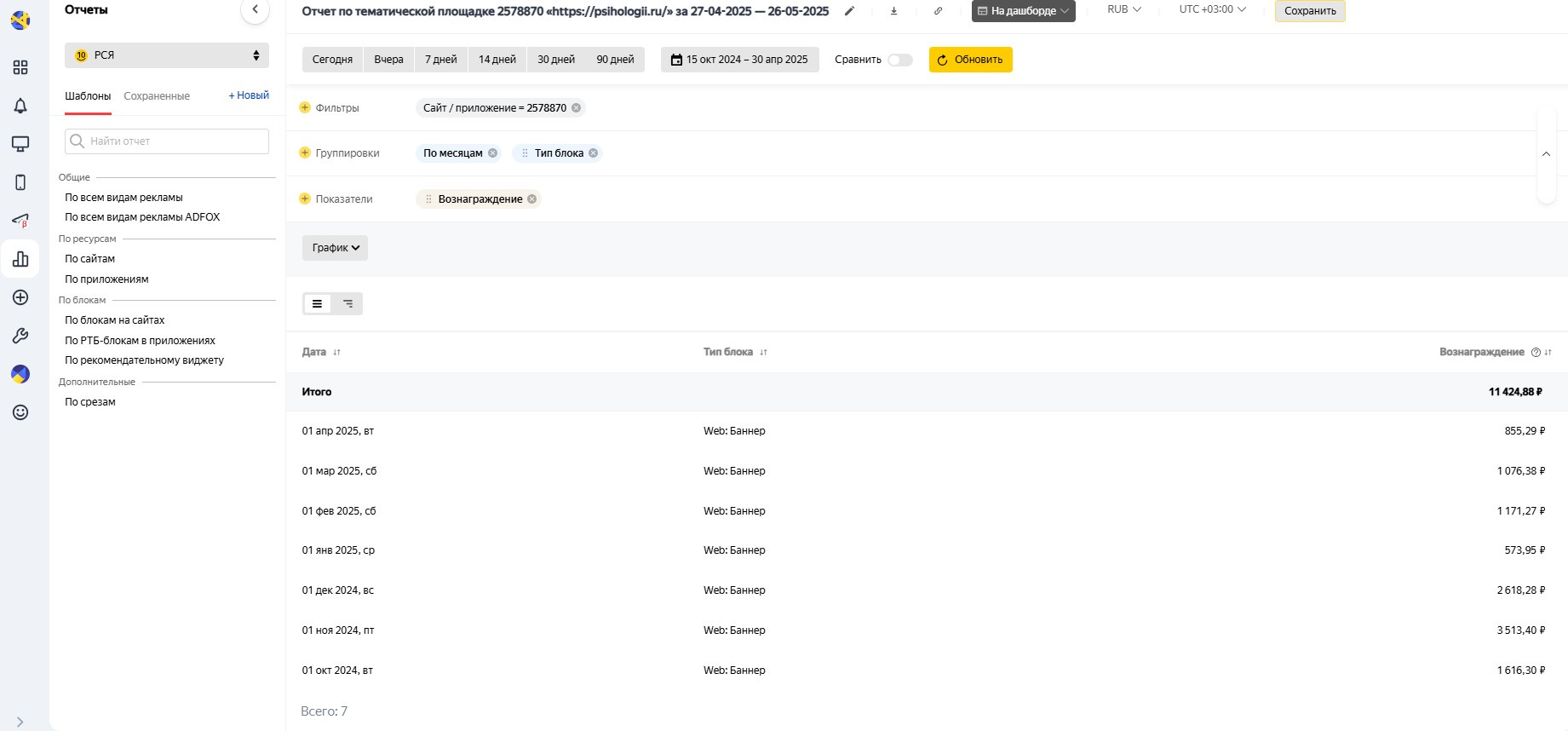Switch to flat list table view

[317, 303]
